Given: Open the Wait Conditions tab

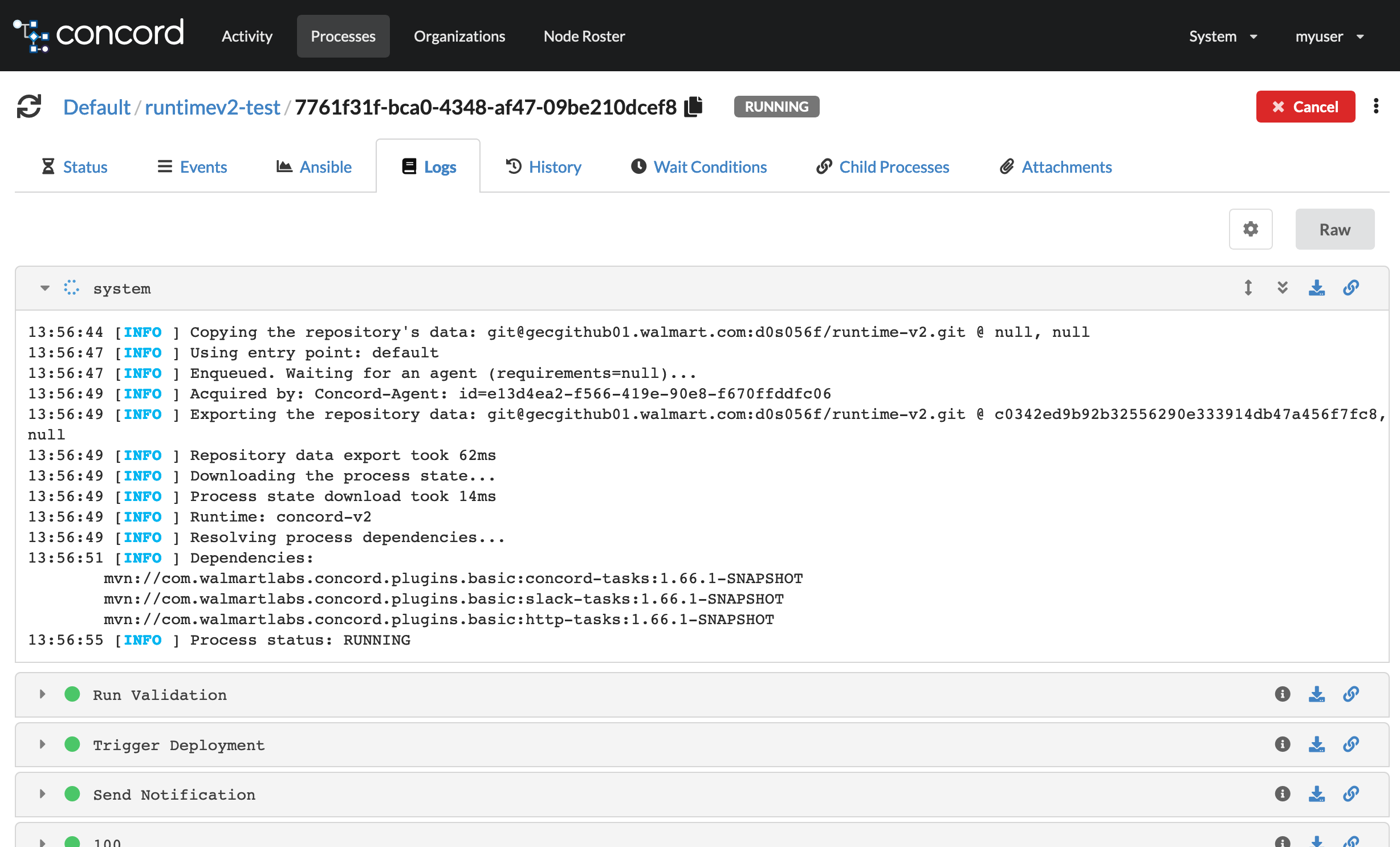Looking at the screenshot, I should click(698, 166).
